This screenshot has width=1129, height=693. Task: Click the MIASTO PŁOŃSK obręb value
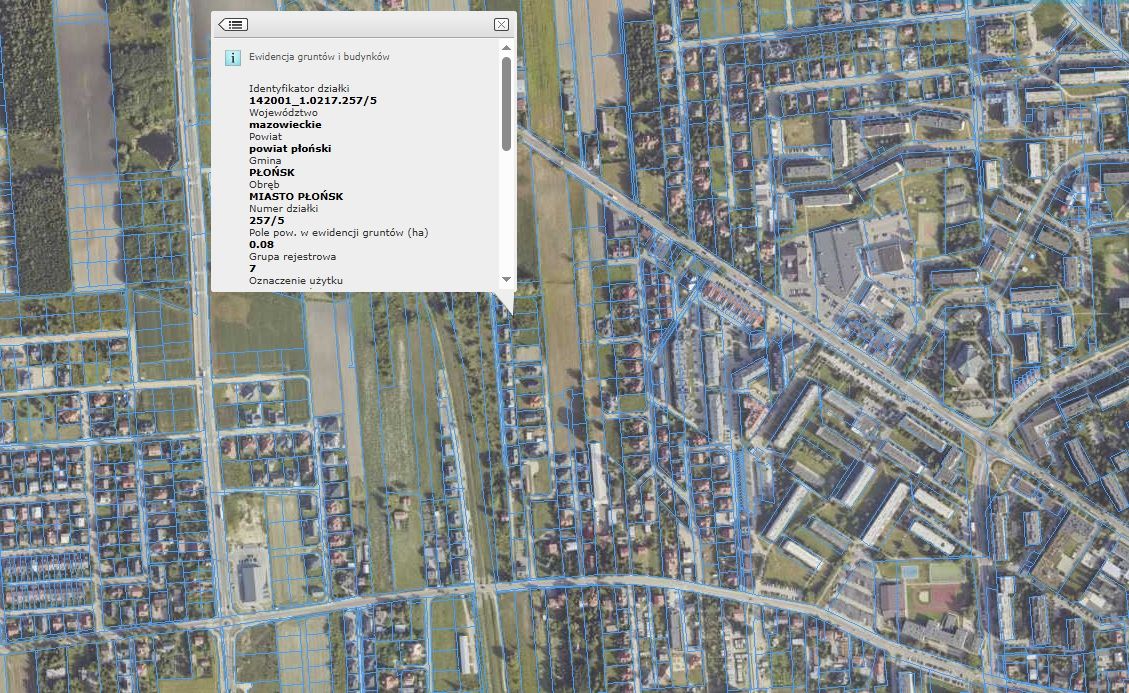[x=295, y=196]
